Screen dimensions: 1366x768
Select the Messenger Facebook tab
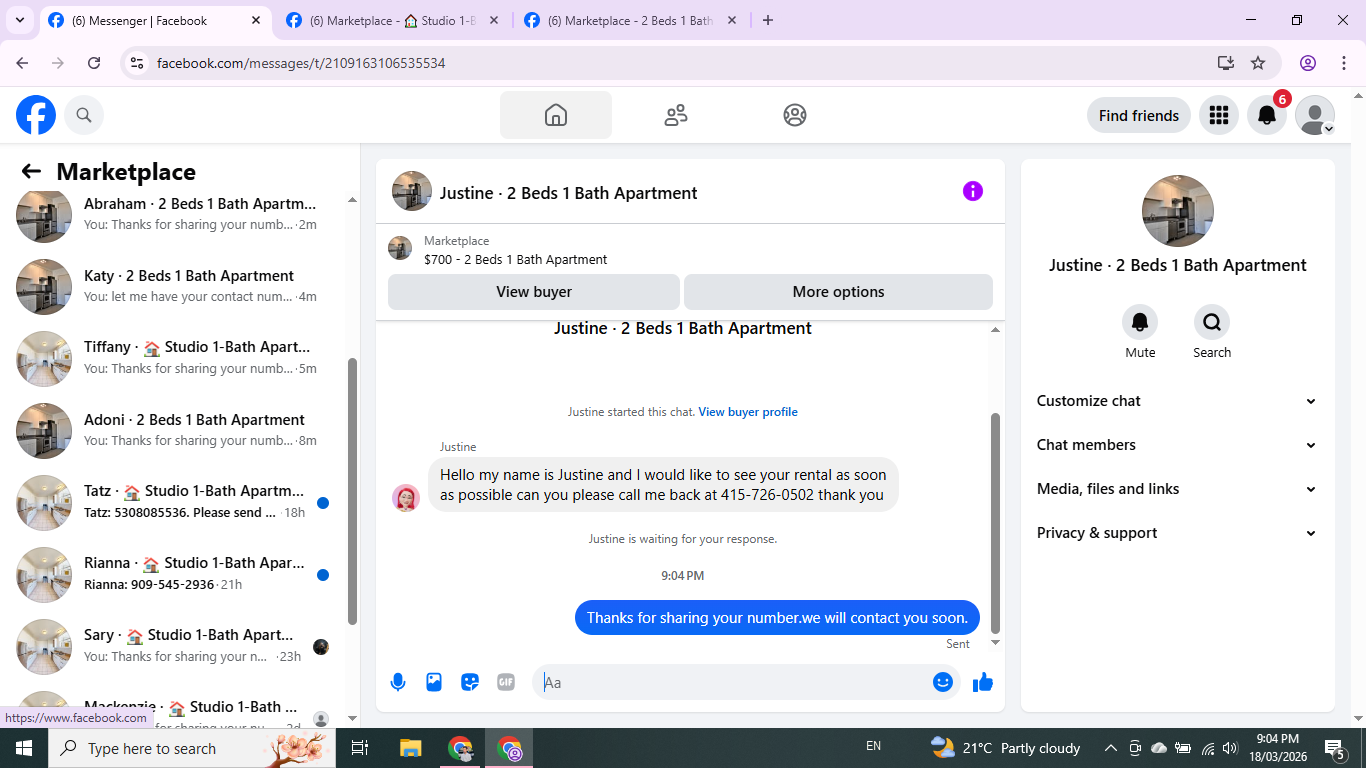coord(154,20)
